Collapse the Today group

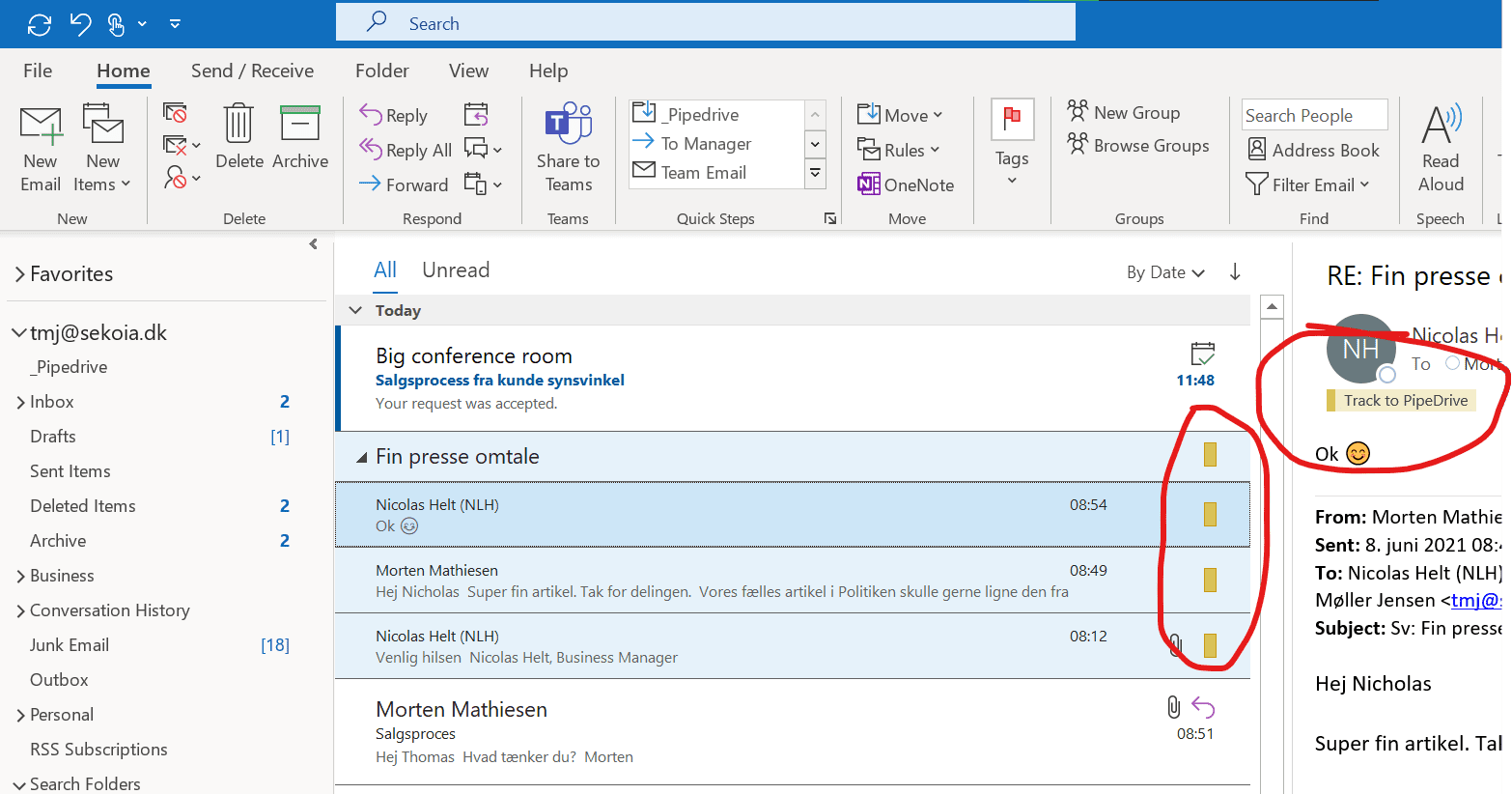click(355, 310)
